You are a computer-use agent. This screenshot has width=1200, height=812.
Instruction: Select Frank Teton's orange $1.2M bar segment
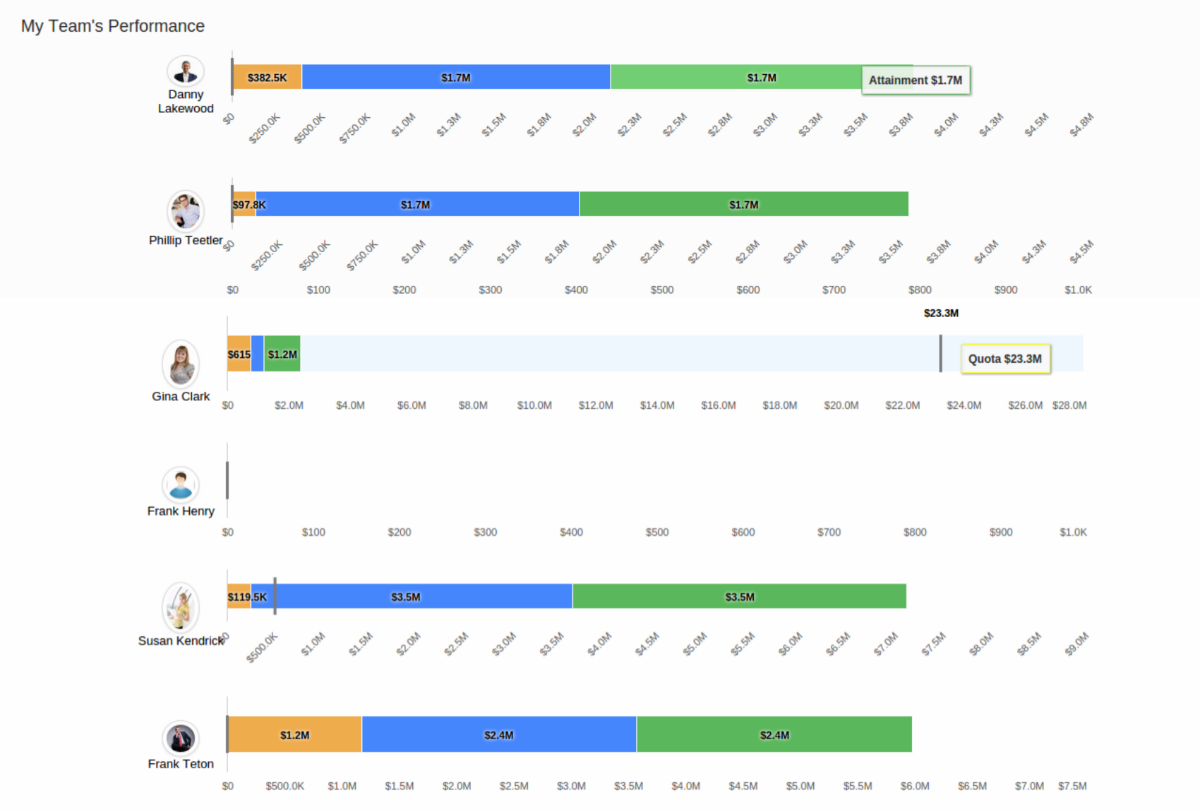pos(295,735)
